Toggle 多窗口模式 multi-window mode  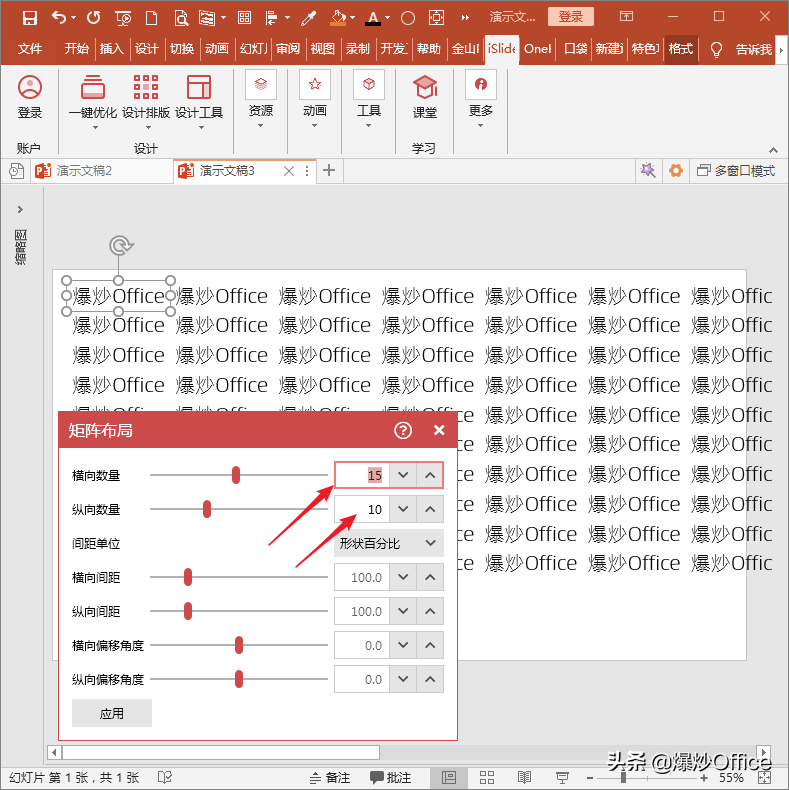point(736,171)
